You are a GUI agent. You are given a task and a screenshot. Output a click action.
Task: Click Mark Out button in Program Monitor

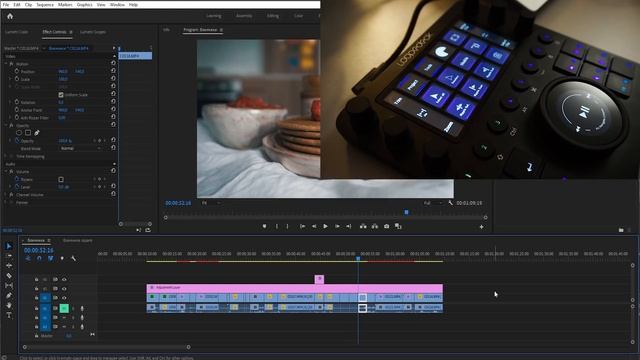point(287,226)
